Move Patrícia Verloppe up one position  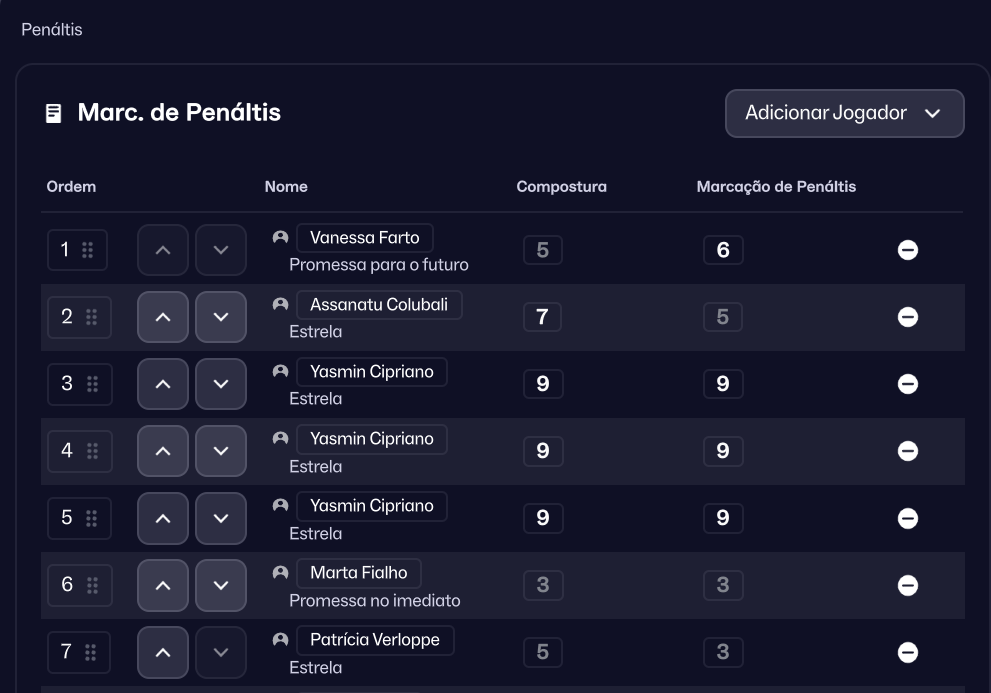(x=163, y=652)
